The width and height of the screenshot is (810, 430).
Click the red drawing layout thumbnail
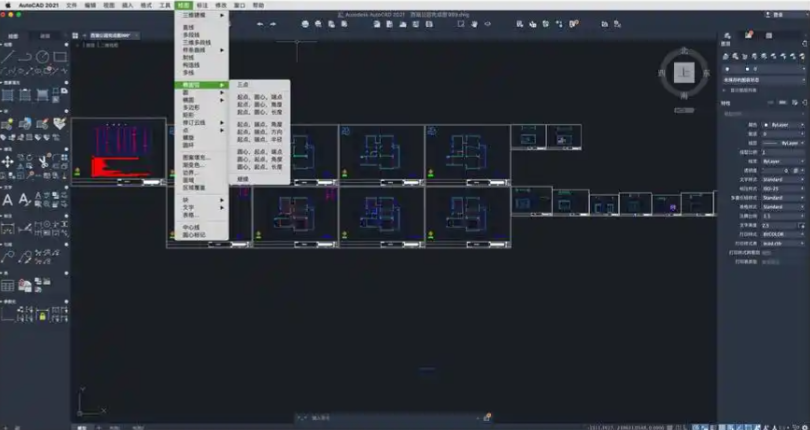pos(119,150)
